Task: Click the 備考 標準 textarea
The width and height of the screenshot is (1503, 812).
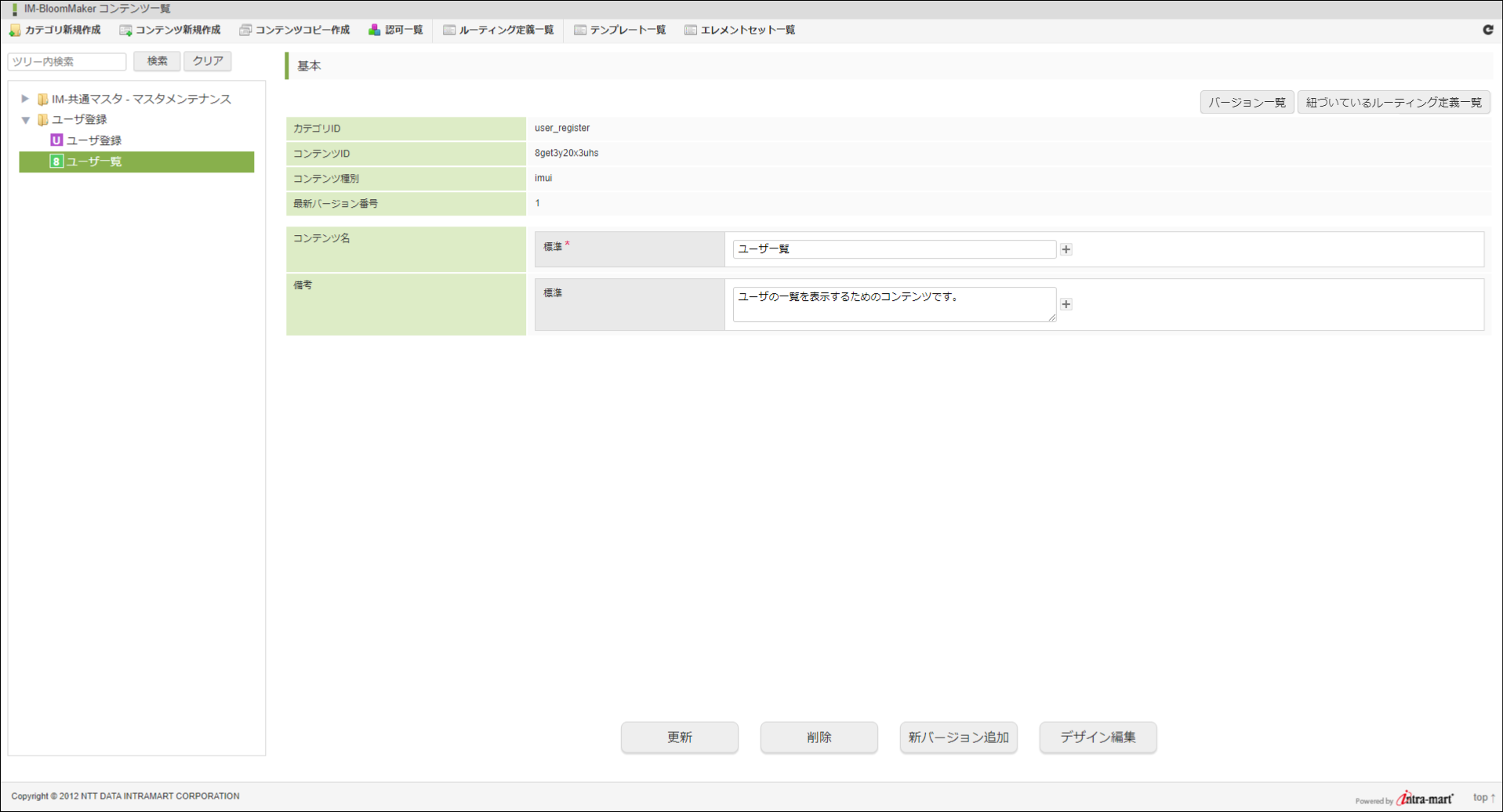Action: [895, 304]
